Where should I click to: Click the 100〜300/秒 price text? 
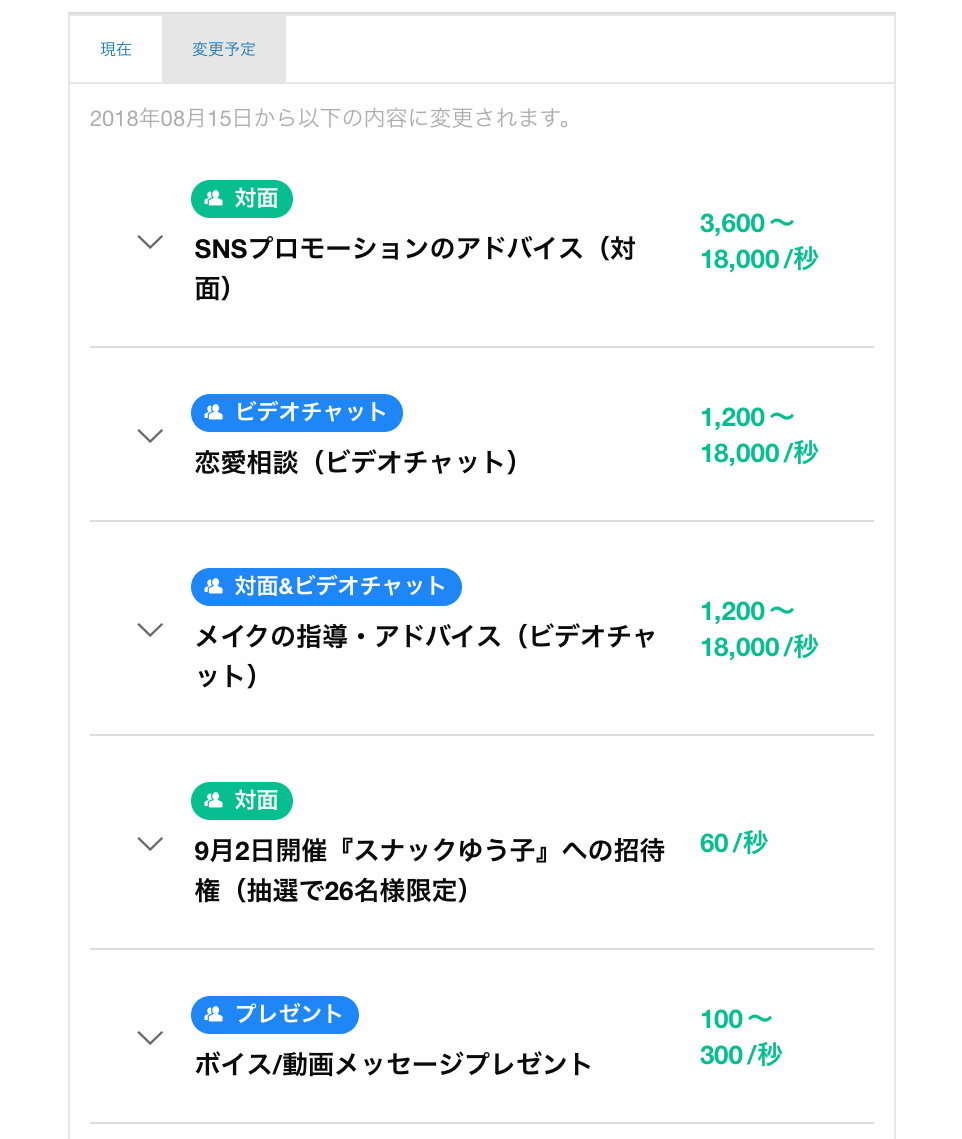[x=740, y=1037]
